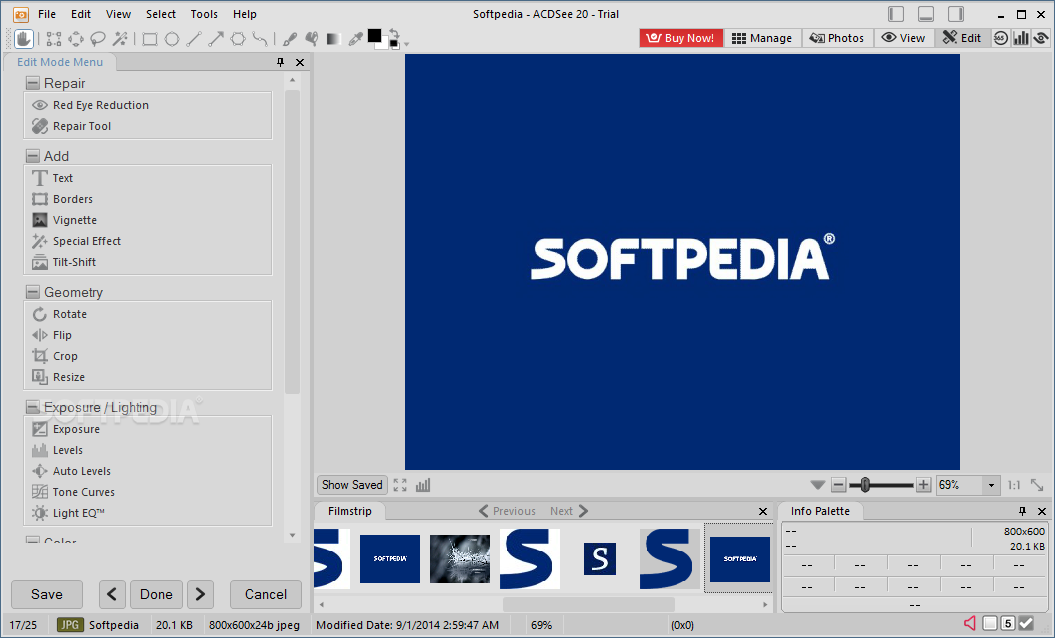Toggle the tagged checkmark in status bar

pos(1026,623)
